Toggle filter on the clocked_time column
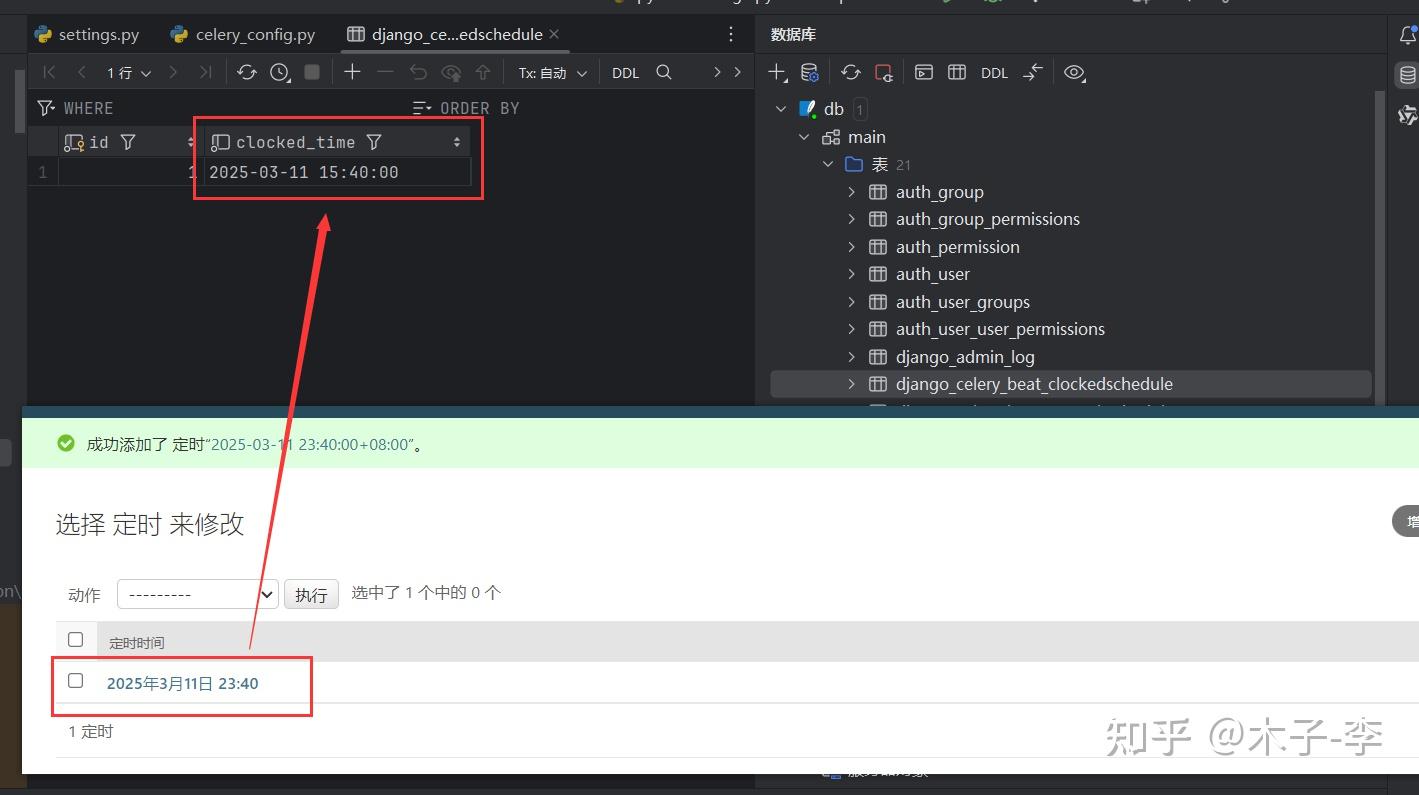 (x=374, y=142)
